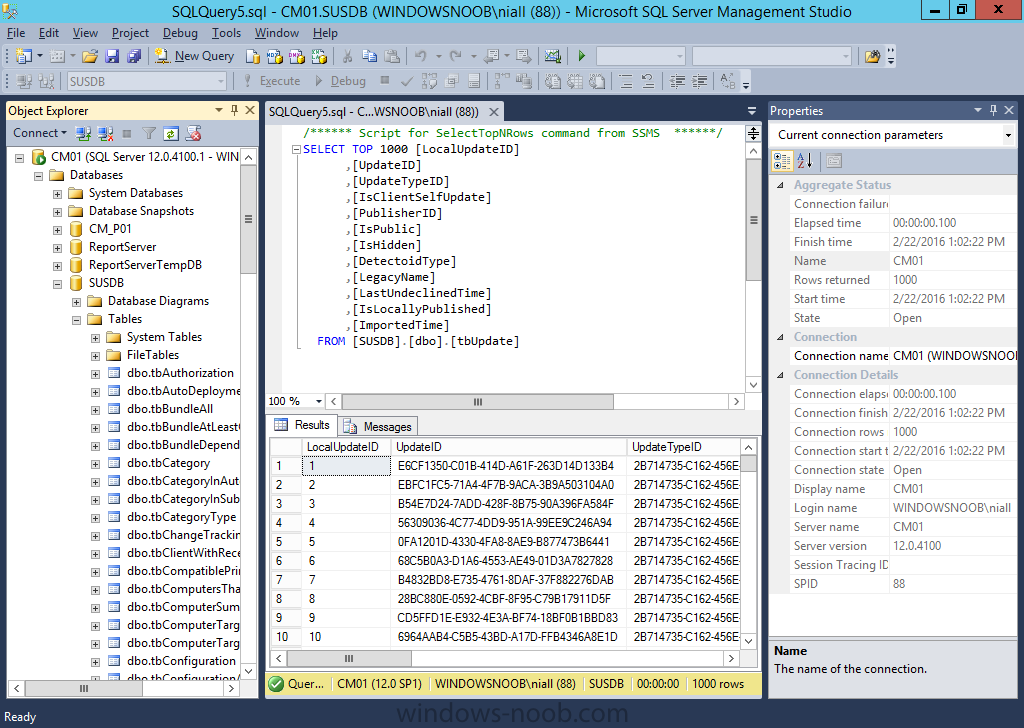The width and height of the screenshot is (1024, 728).
Task: Open the 100 % zoom dropdown in the editor
Action: click(319, 401)
